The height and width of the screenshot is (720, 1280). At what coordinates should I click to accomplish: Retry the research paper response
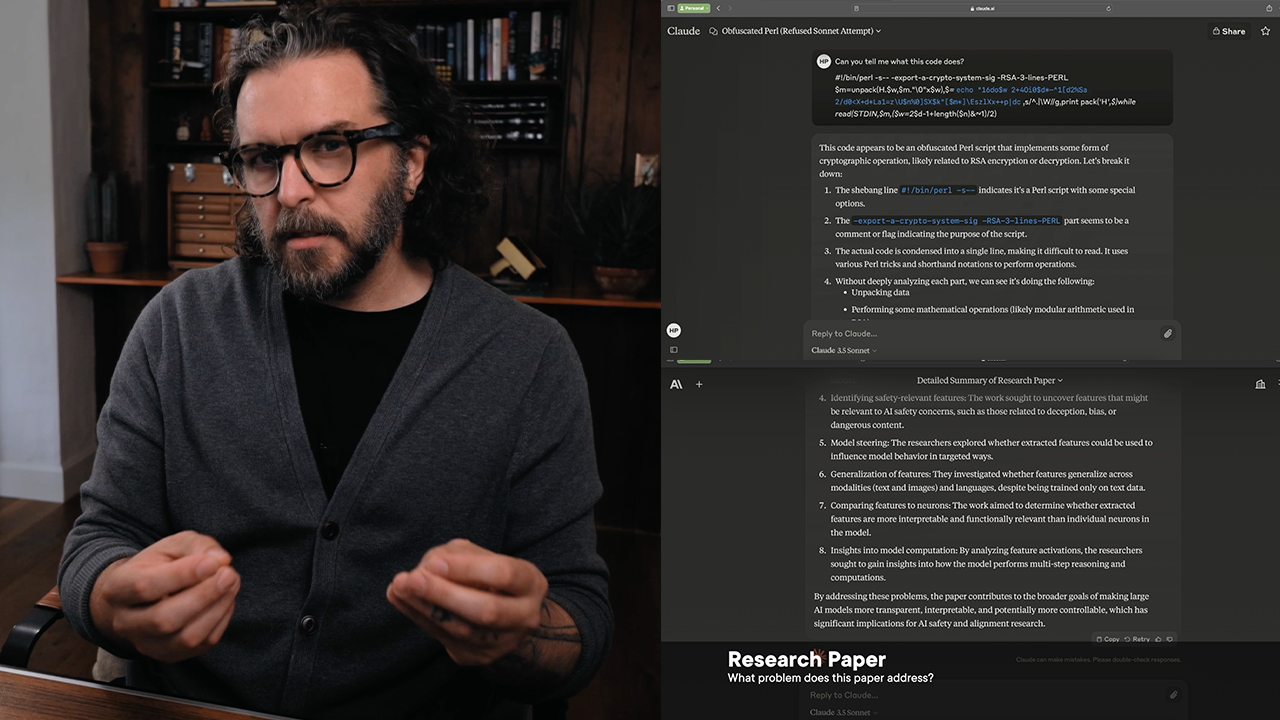point(1137,639)
